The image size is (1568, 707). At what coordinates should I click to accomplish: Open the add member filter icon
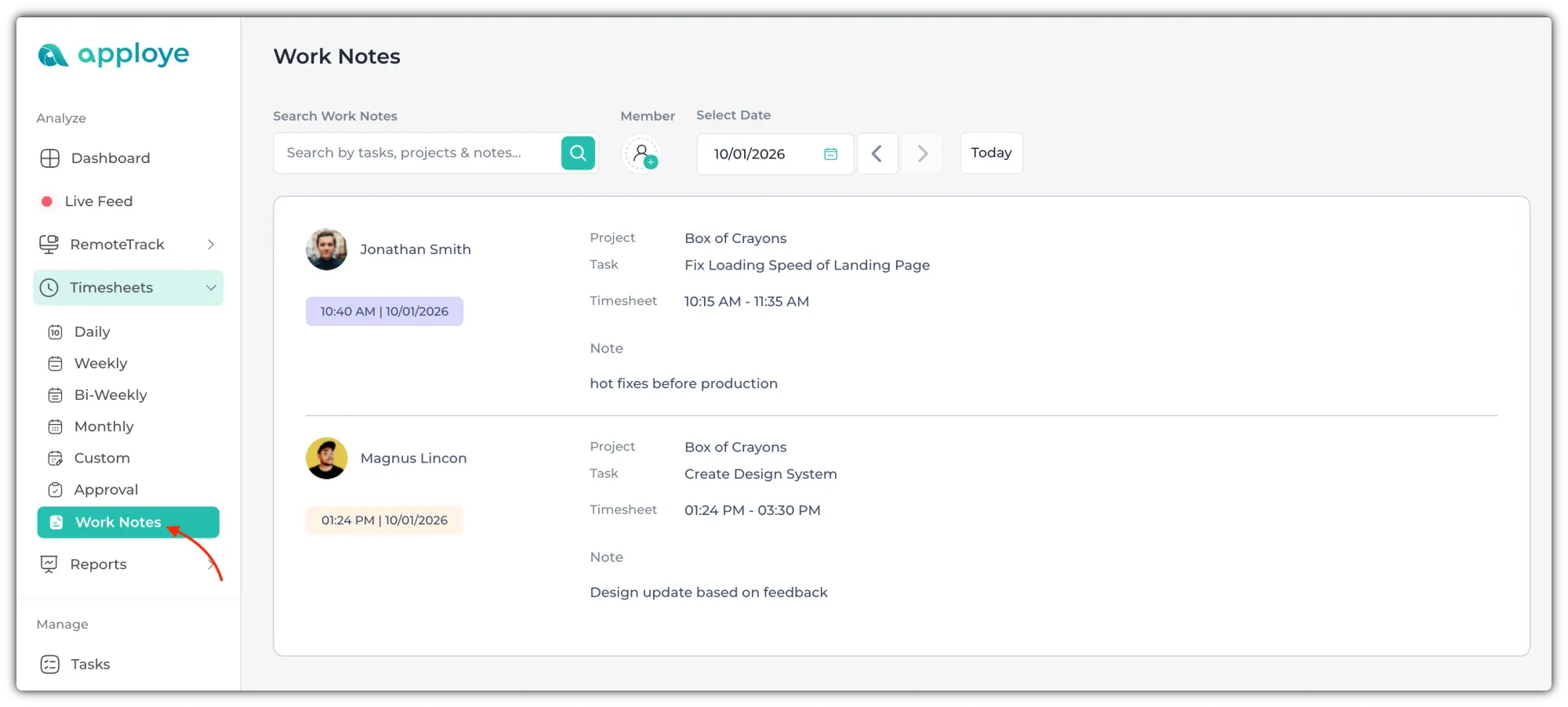642,154
